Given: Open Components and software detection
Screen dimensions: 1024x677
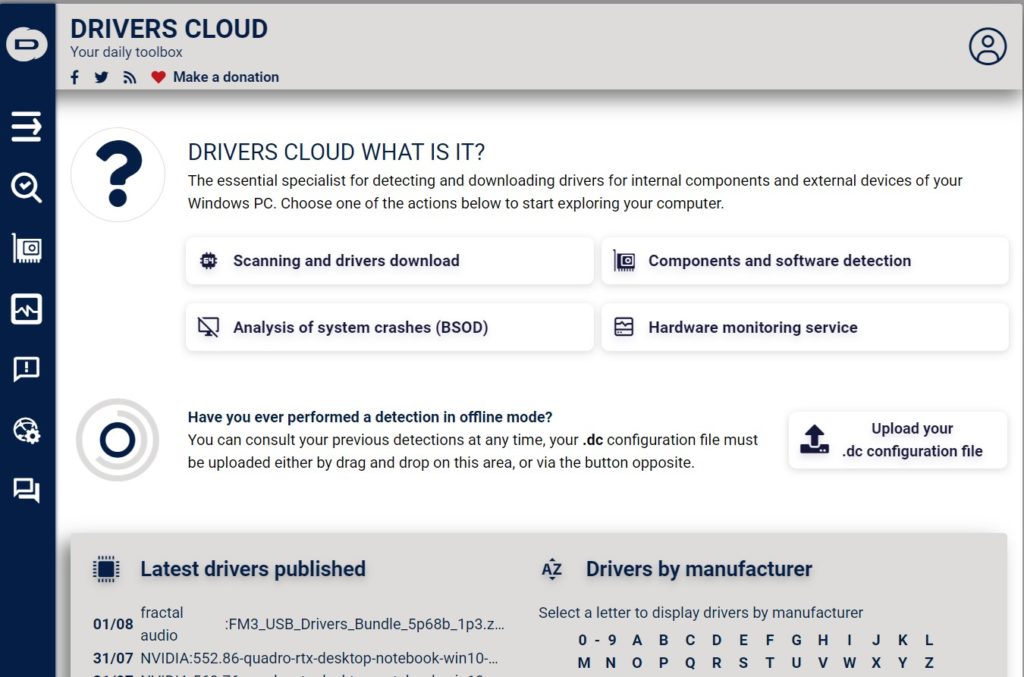Looking at the screenshot, I should pyautogui.click(x=804, y=260).
